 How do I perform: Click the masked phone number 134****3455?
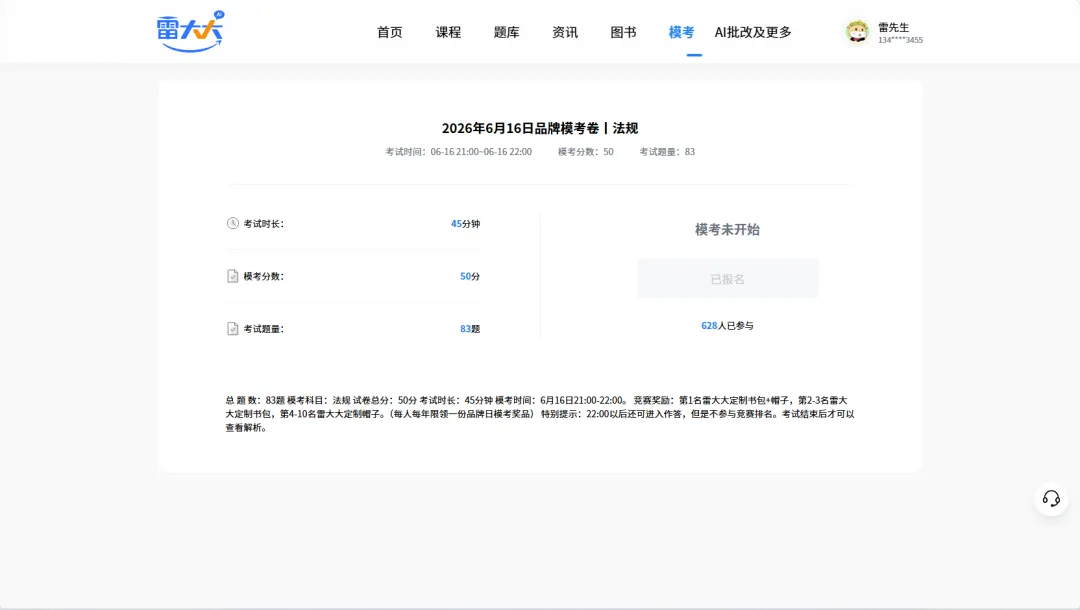(x=900, y=40)
